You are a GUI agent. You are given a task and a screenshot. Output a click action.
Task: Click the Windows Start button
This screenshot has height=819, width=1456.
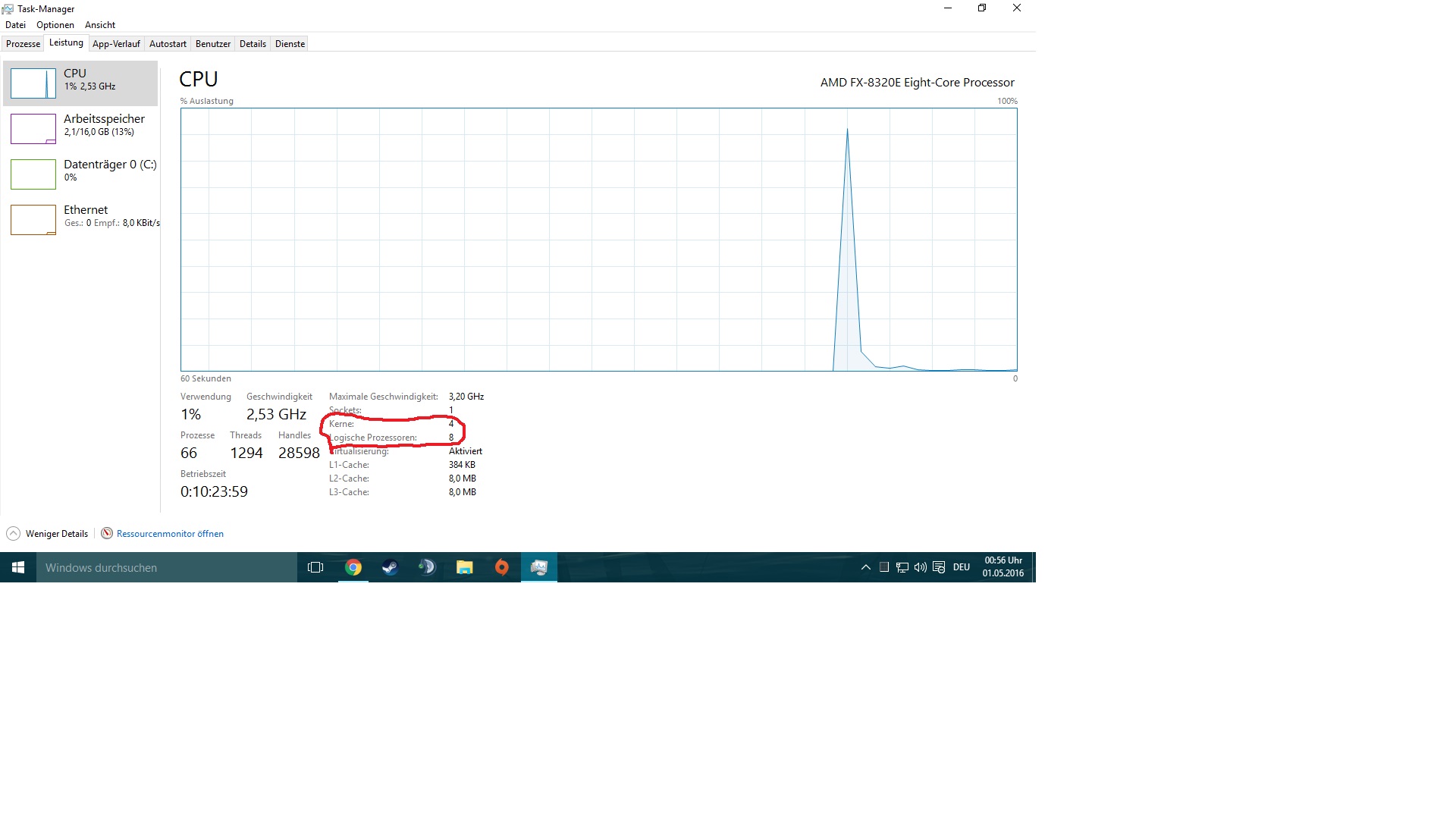click(x=18, y=567)
